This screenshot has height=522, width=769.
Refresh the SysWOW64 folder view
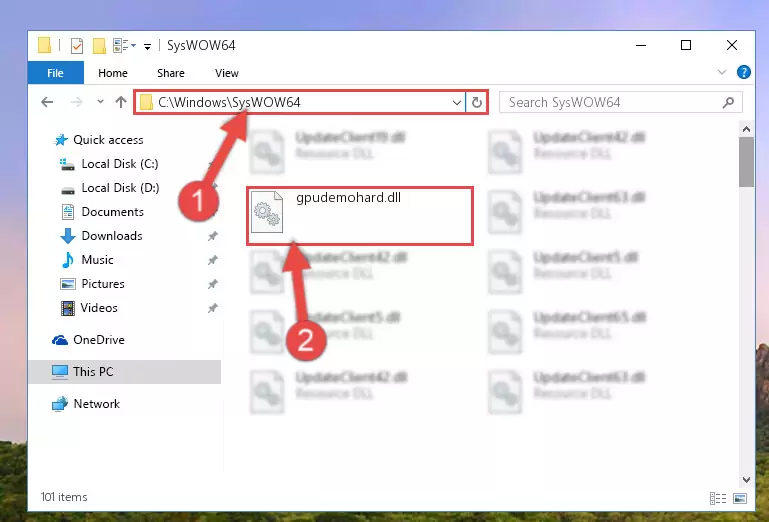(x=477, y=103)
